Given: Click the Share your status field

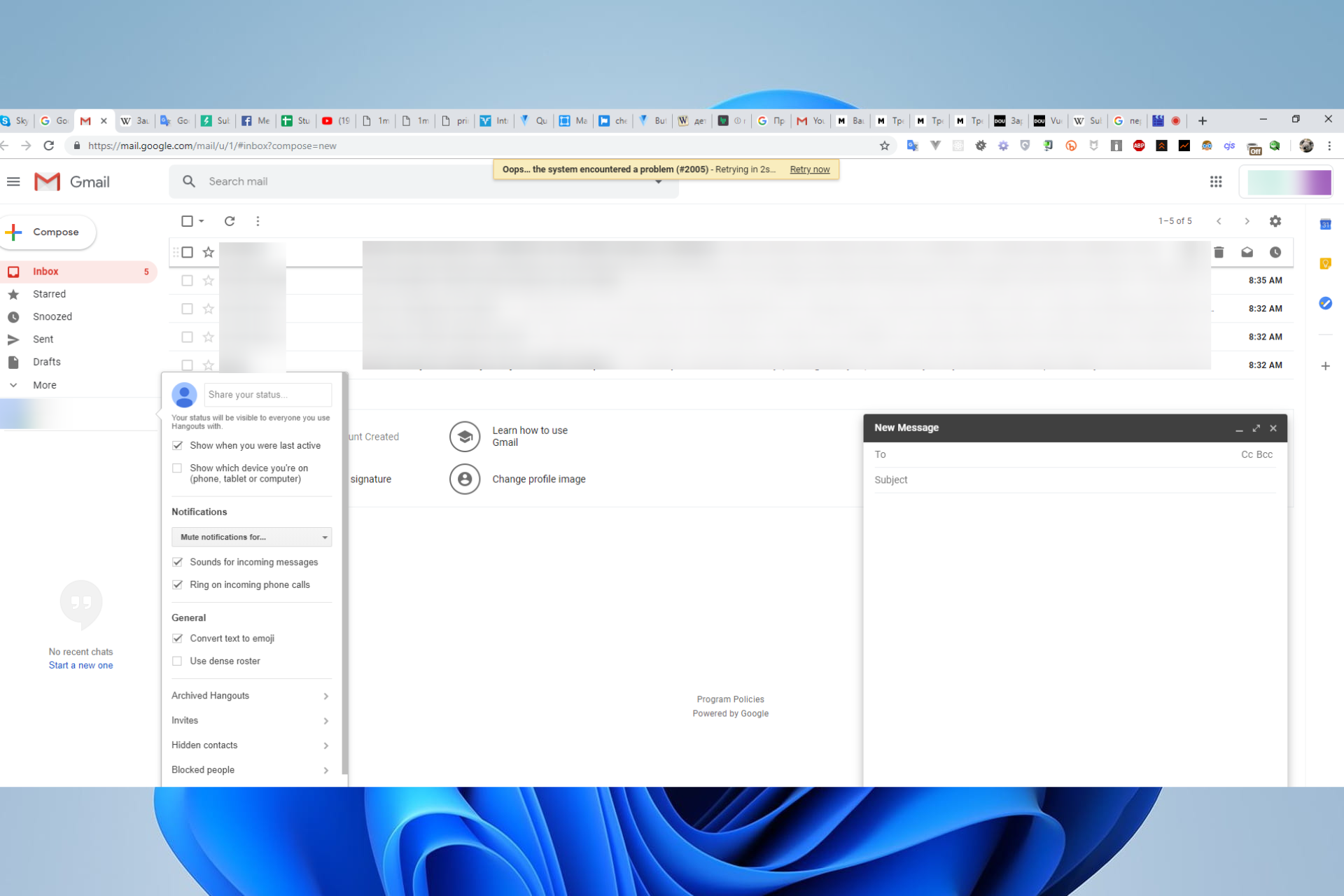Looking at the screenshot, I should 267,395.
